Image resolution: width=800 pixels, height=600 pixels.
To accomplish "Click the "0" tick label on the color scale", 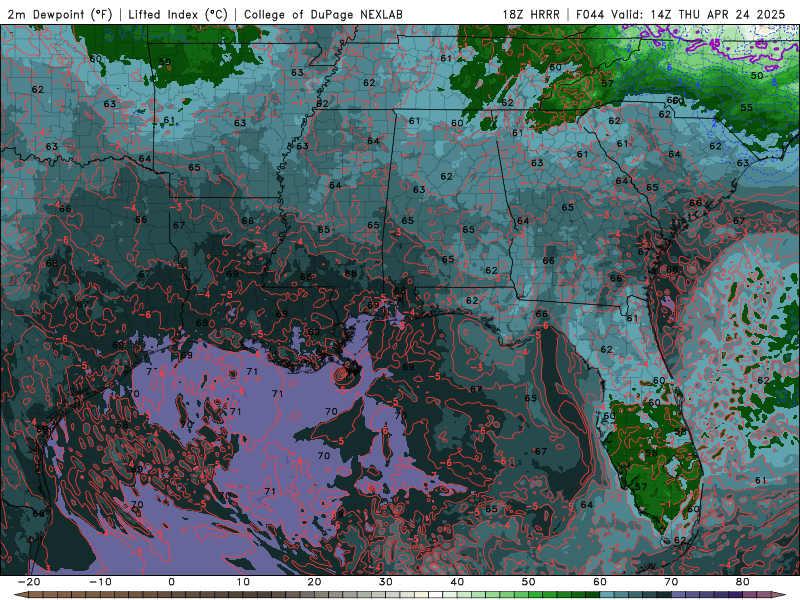I will 171,582.
